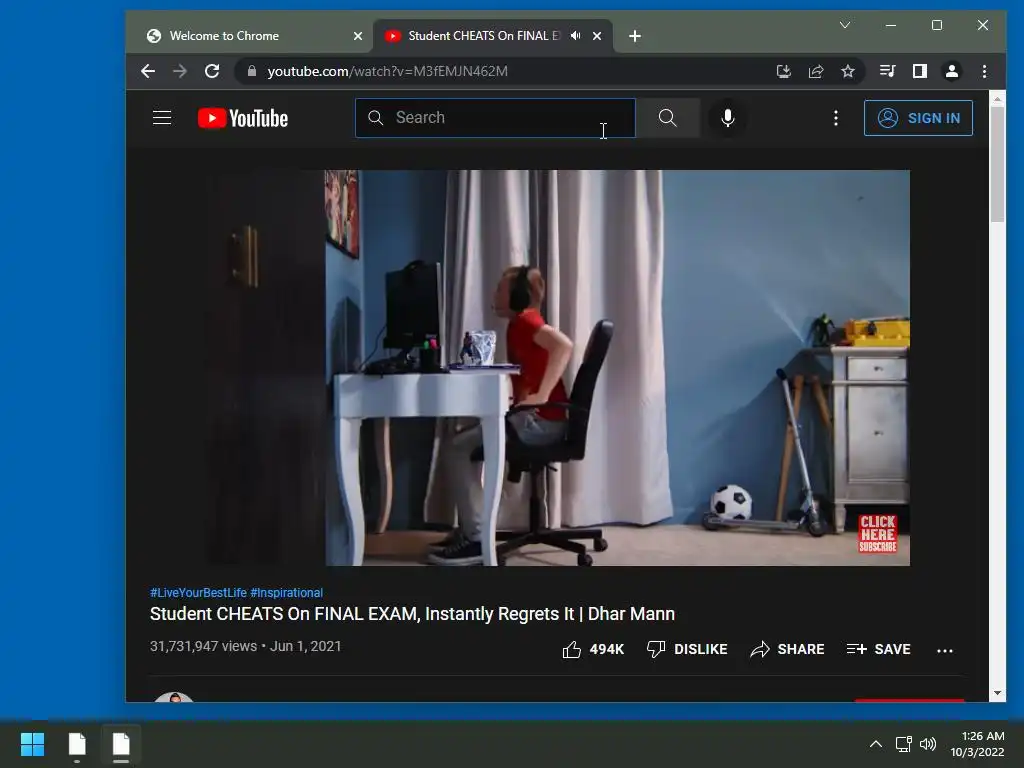Open a new tab with plus button

(x=635, y=36)
